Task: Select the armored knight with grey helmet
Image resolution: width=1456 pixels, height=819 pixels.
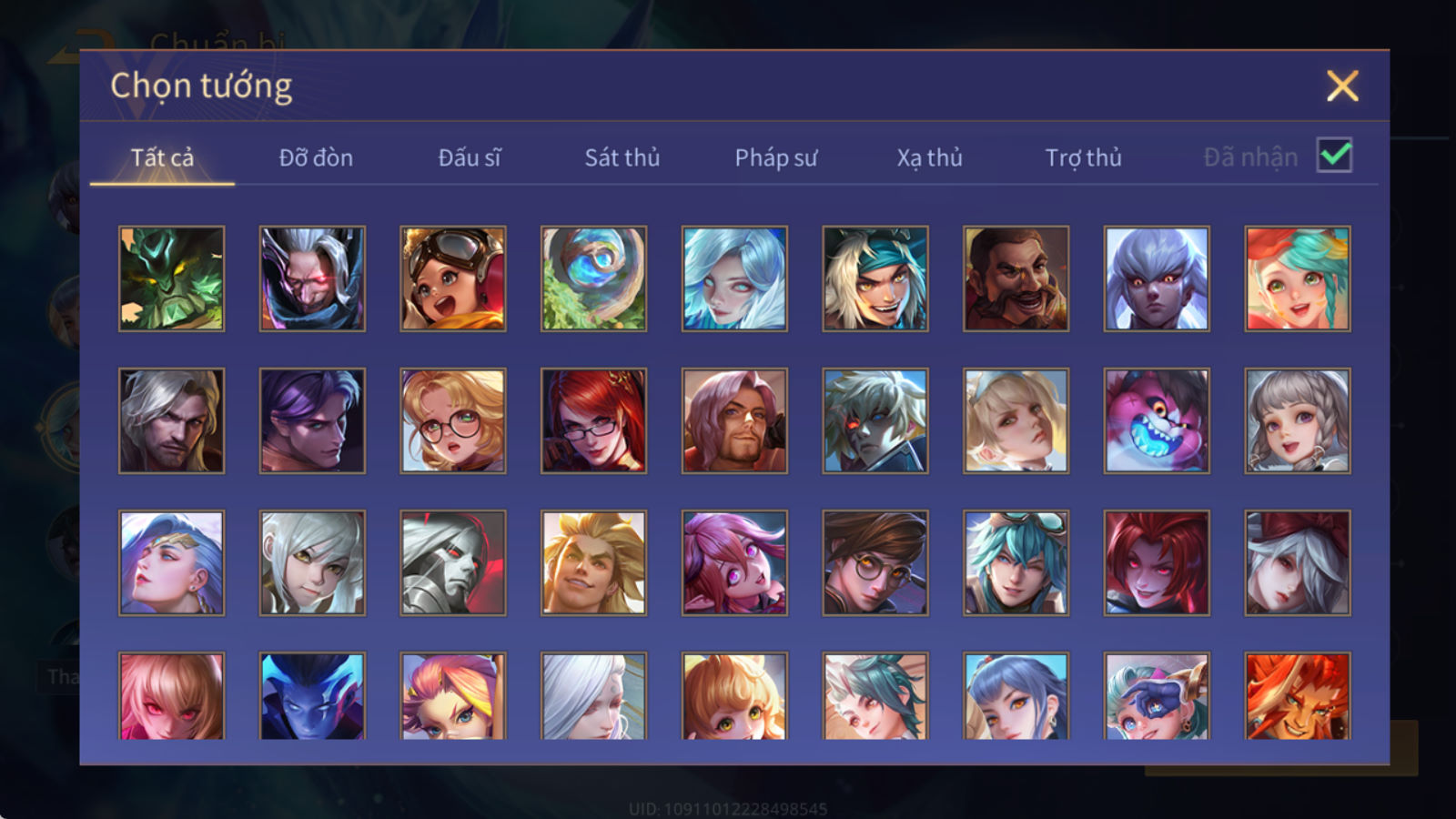Action: point(453,562)
